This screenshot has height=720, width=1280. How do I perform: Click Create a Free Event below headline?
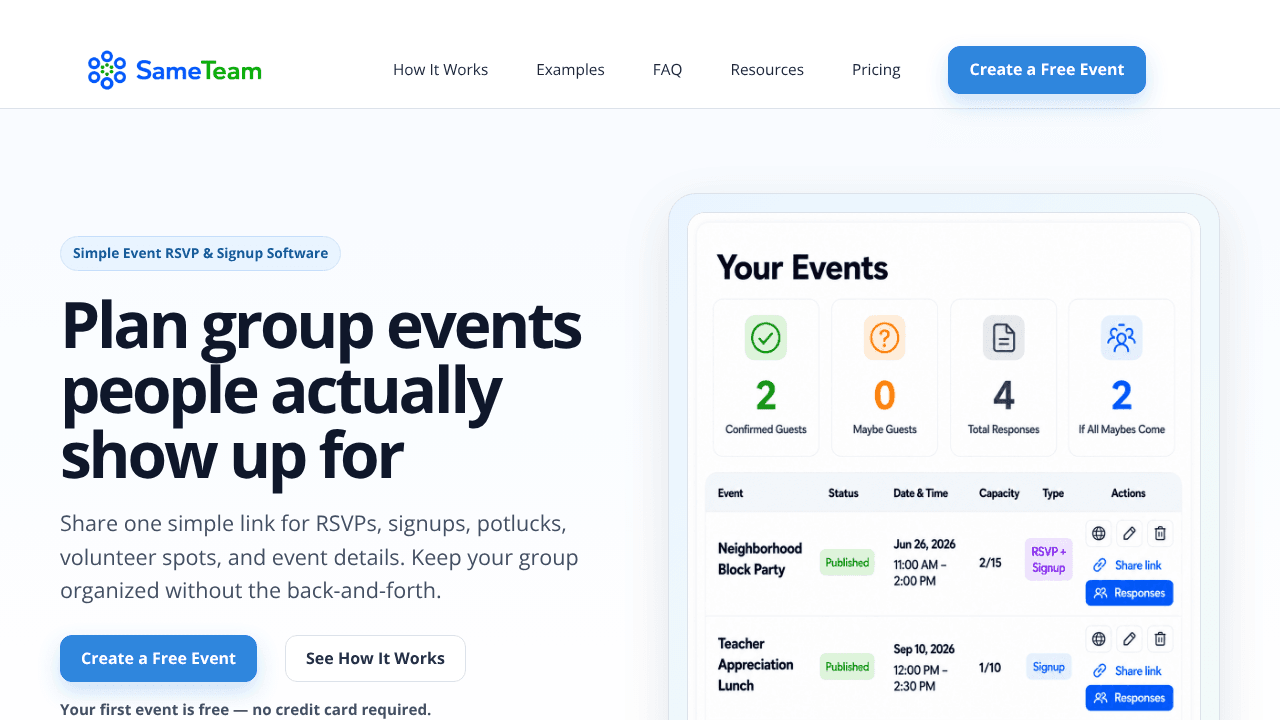[x=158, y=658]
